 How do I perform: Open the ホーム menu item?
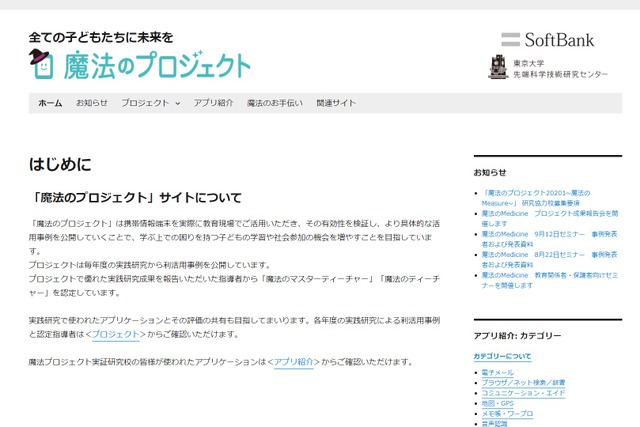pyautogui.click(x=50, y=103)
